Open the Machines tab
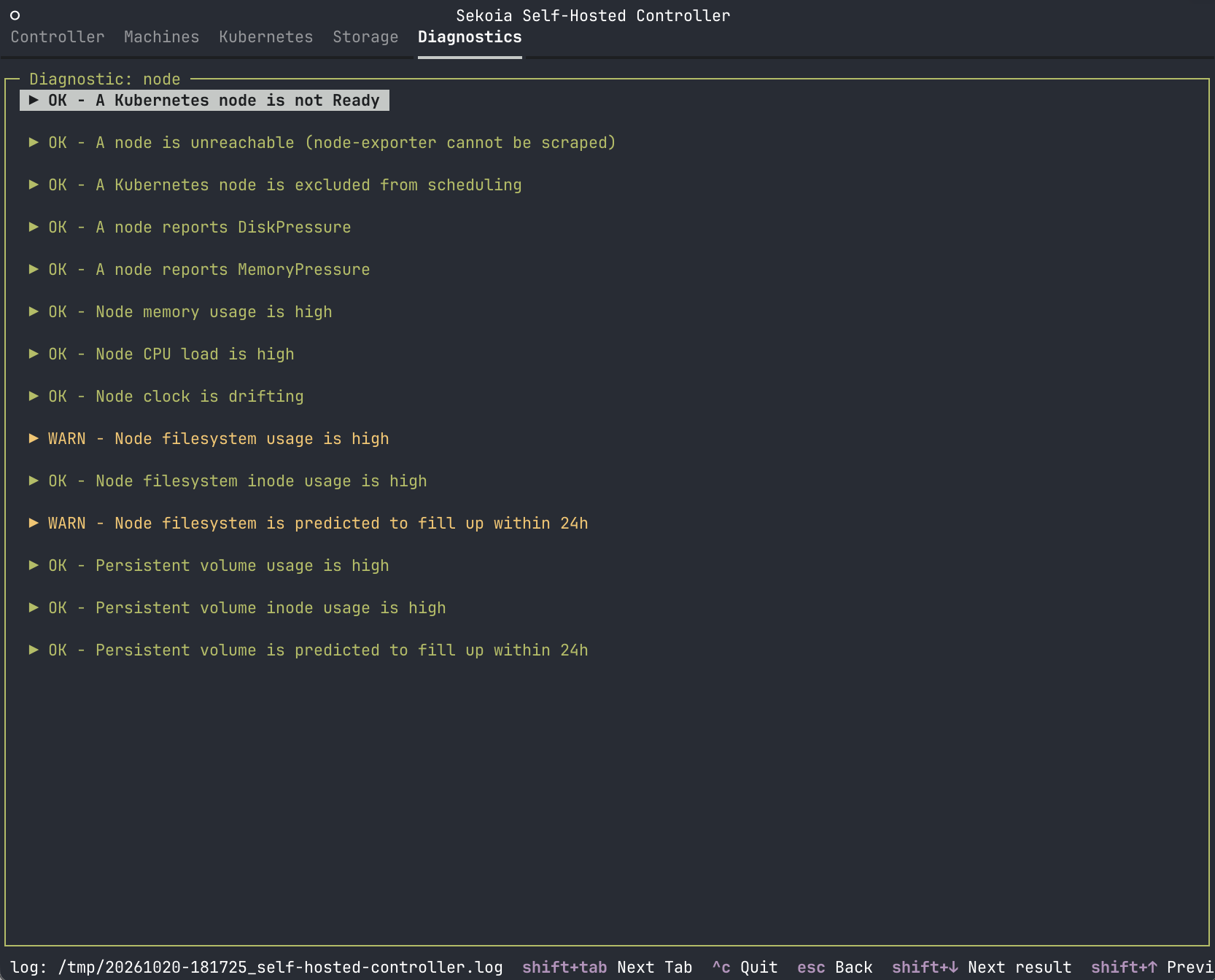This screenshot has width=1215, height=980. pos(161,37)
